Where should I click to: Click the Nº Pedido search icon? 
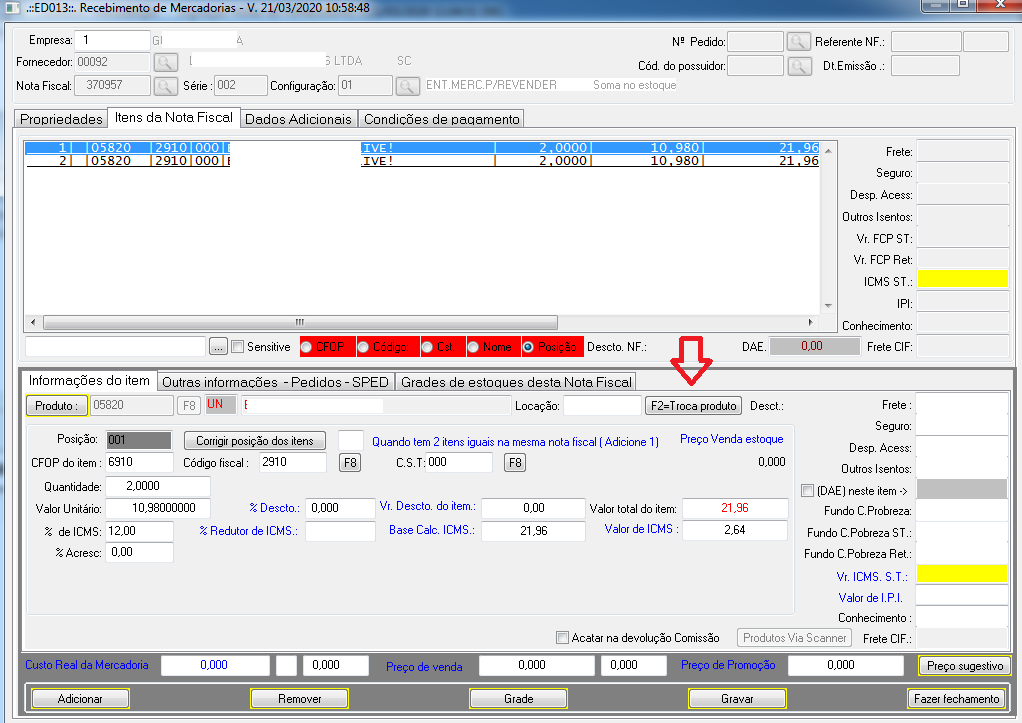(797, 42)
